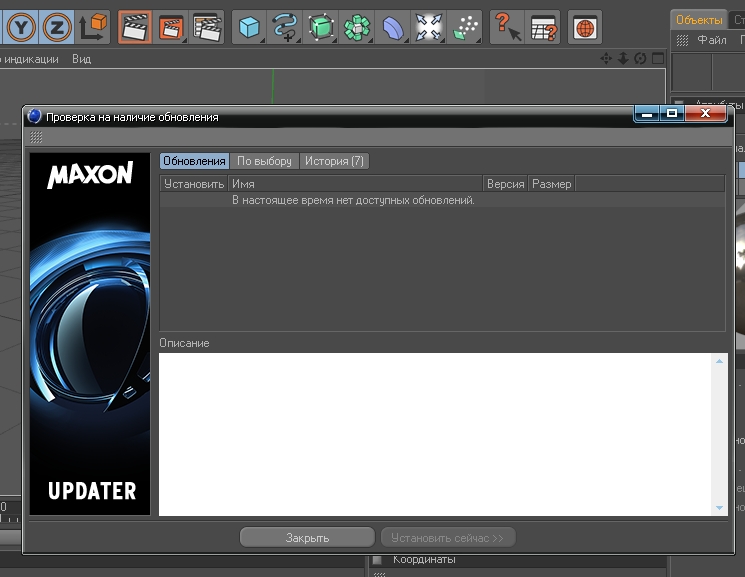This screenshot has width=745, height=577.
Task: Click the green subdivision surface cube icon
Action: click(x=321, y=27)
